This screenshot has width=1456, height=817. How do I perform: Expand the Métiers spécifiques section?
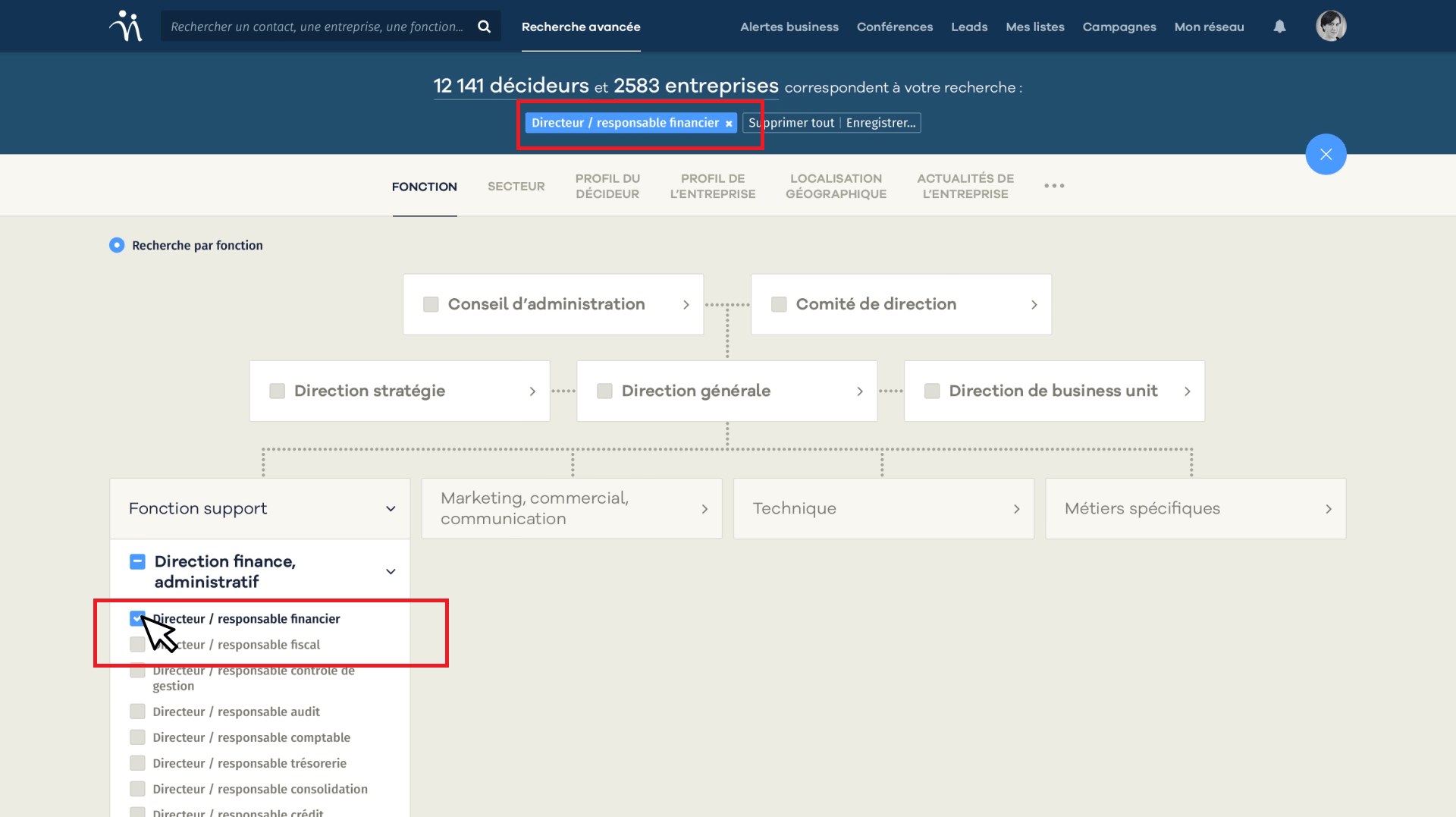(x=1329, y=509)
